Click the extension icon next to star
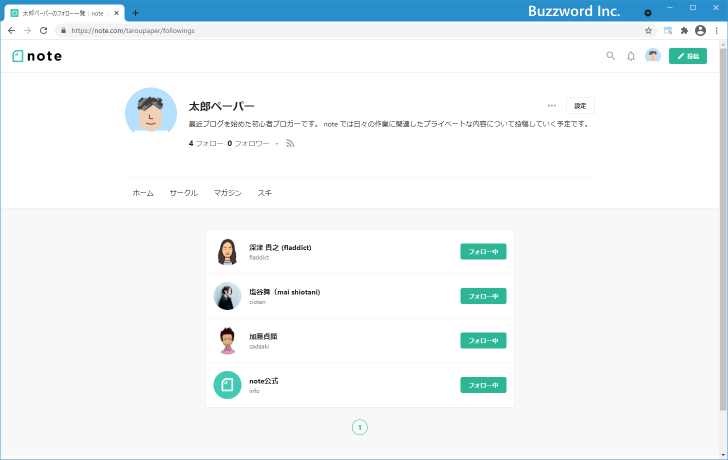 point(668,31)
